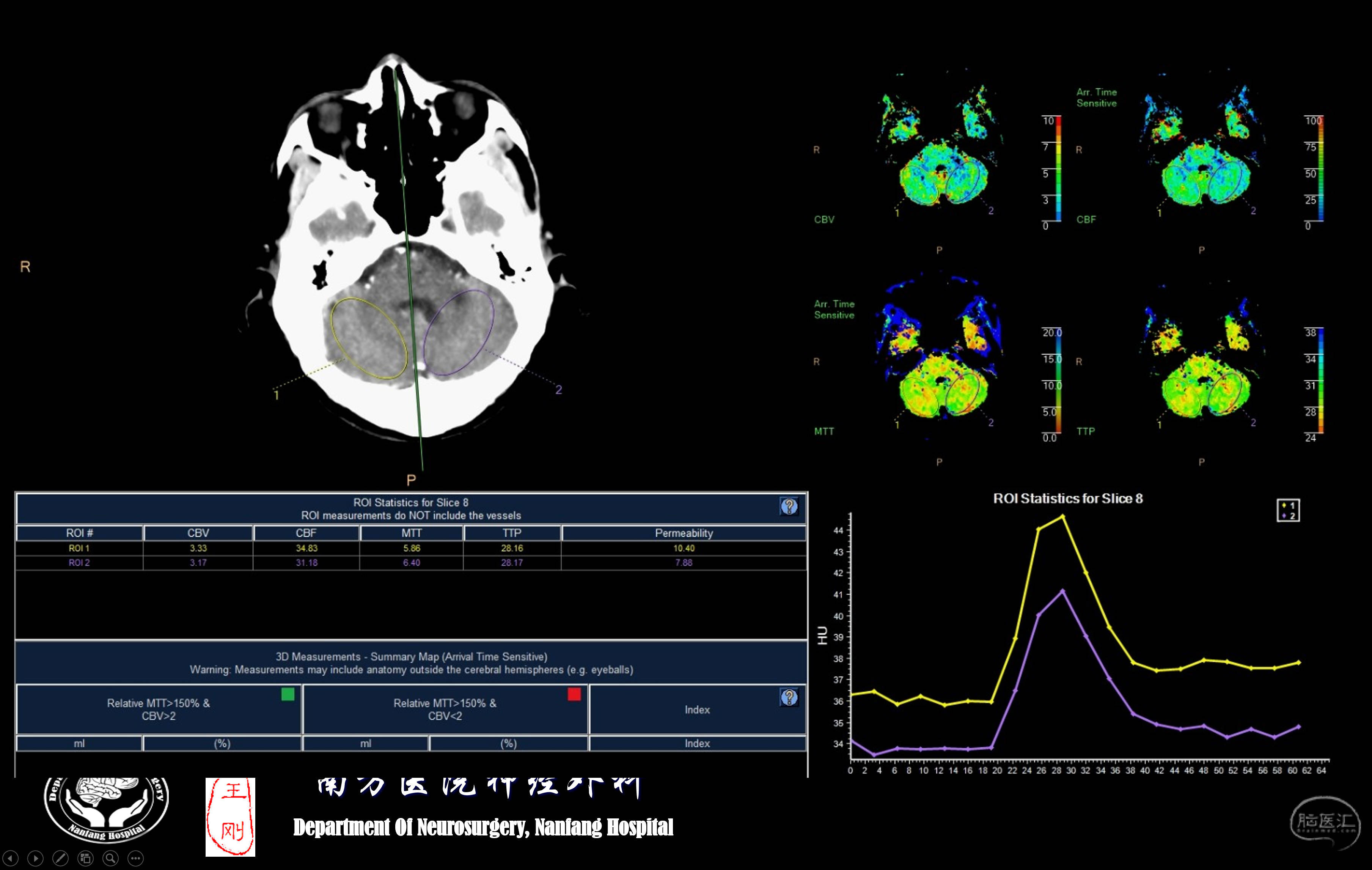Advance to the next slide arrow
The width and height of the screenshot is (1372, 870).
coord(35,858)
